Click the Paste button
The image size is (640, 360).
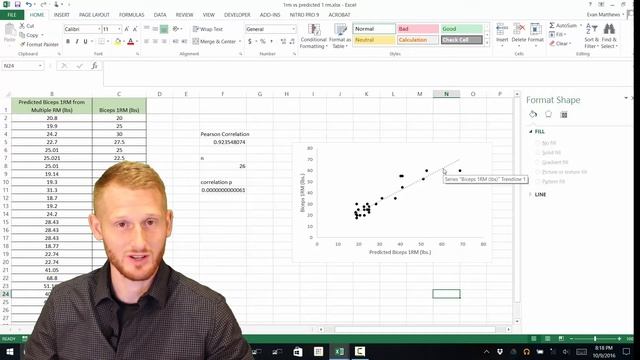click(9, 33)
